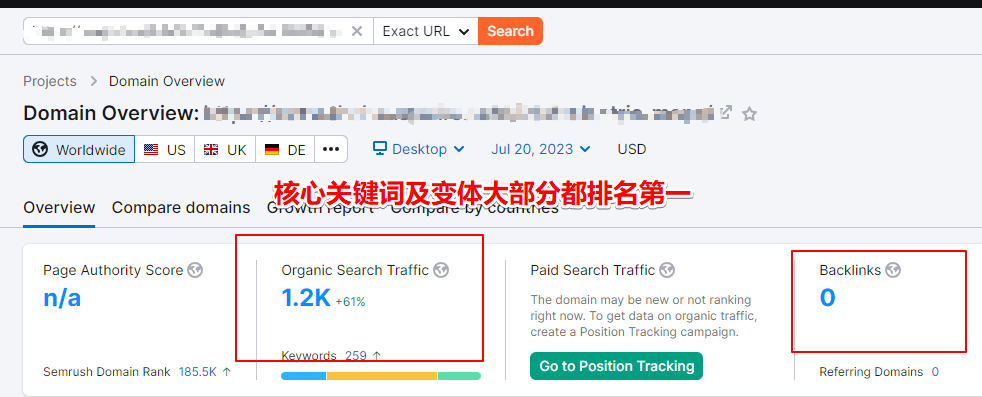Open more countries with the ellipsis button
982x397 pixels.
[331, 150]
